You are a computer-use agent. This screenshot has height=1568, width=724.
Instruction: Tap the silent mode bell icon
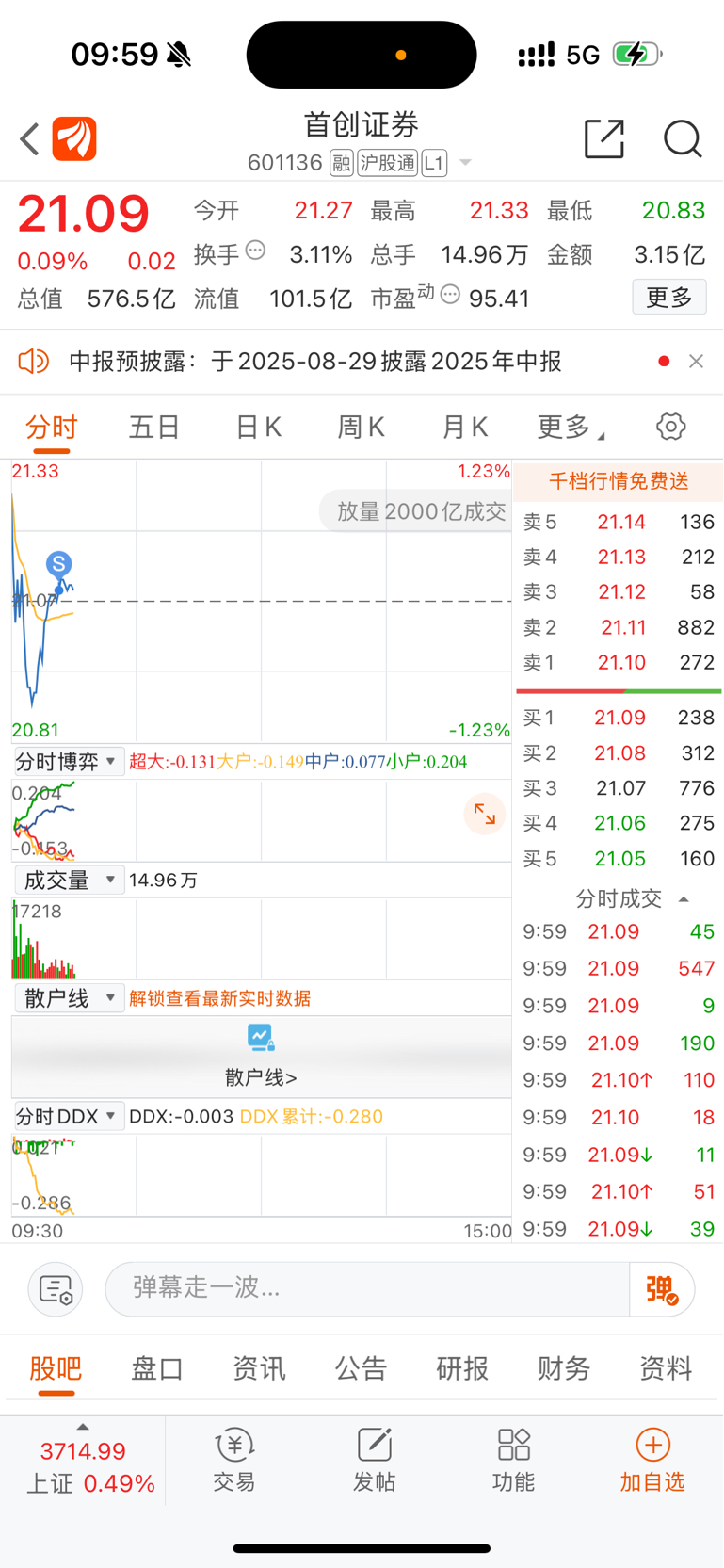179,55
